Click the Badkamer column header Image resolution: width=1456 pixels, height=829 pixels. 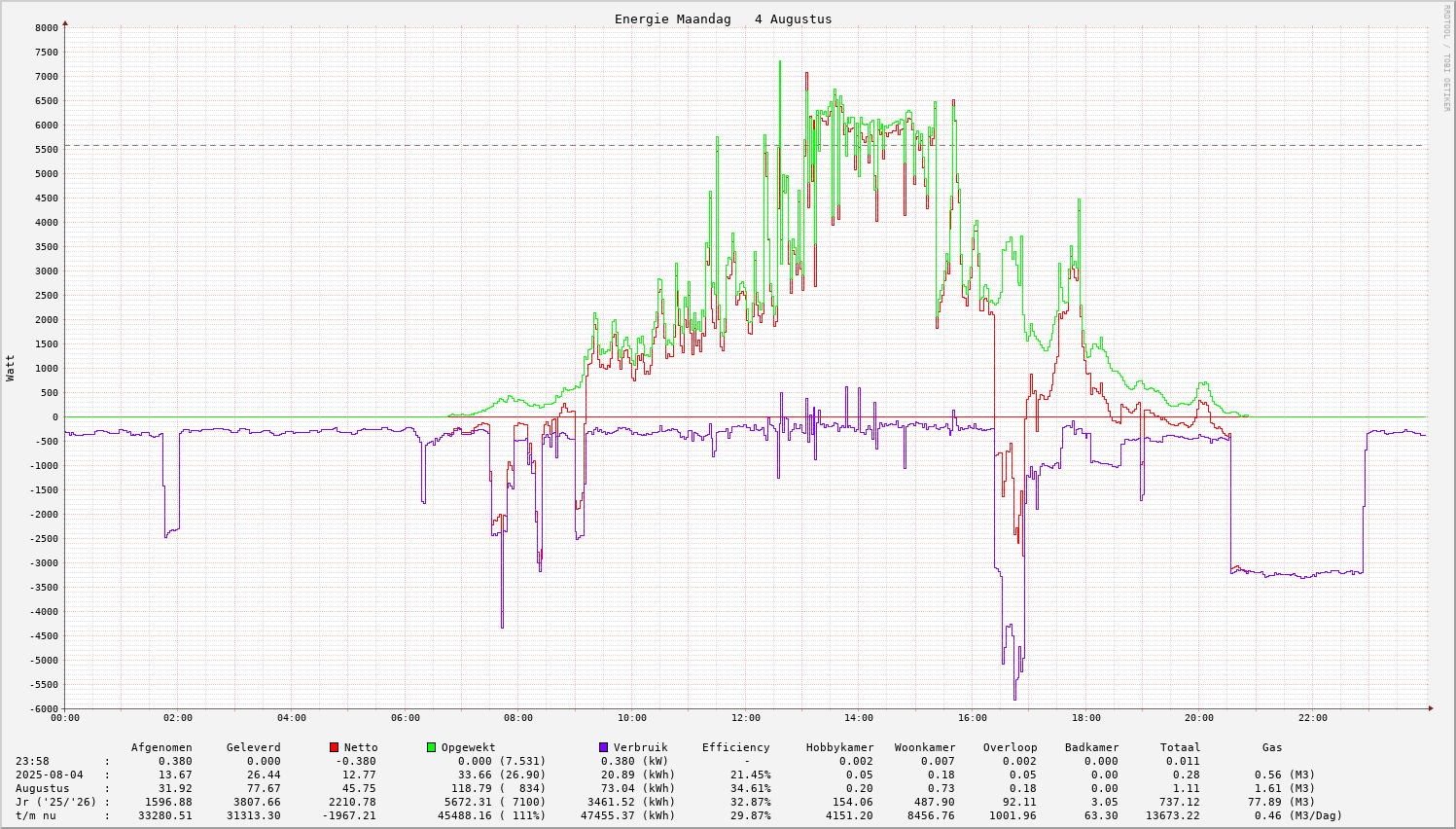[x=1091, y=747]
